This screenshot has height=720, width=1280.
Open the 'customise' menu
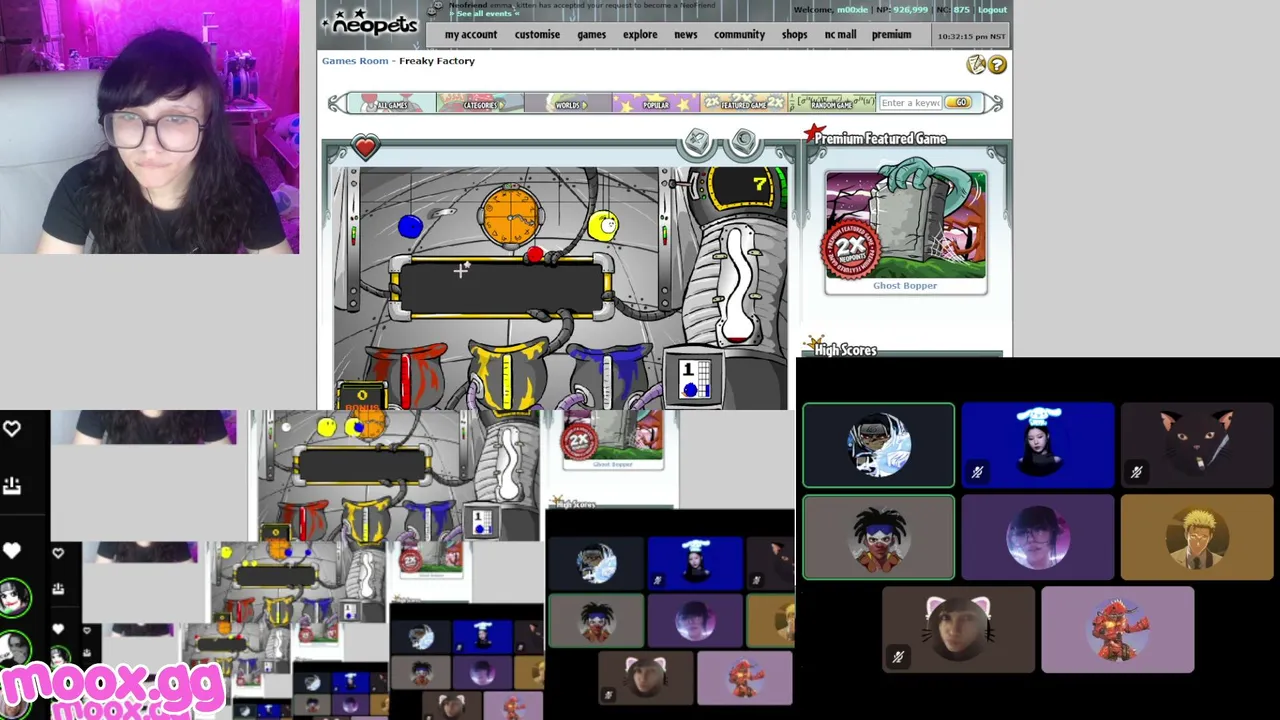pyautogui.click(x=537, y=35)
